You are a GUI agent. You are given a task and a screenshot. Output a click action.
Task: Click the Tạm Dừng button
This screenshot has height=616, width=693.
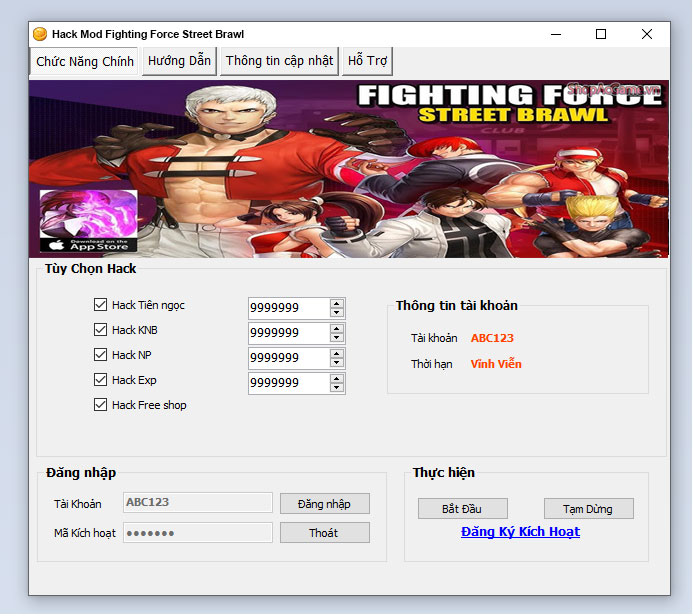click(x=588, y=509)
